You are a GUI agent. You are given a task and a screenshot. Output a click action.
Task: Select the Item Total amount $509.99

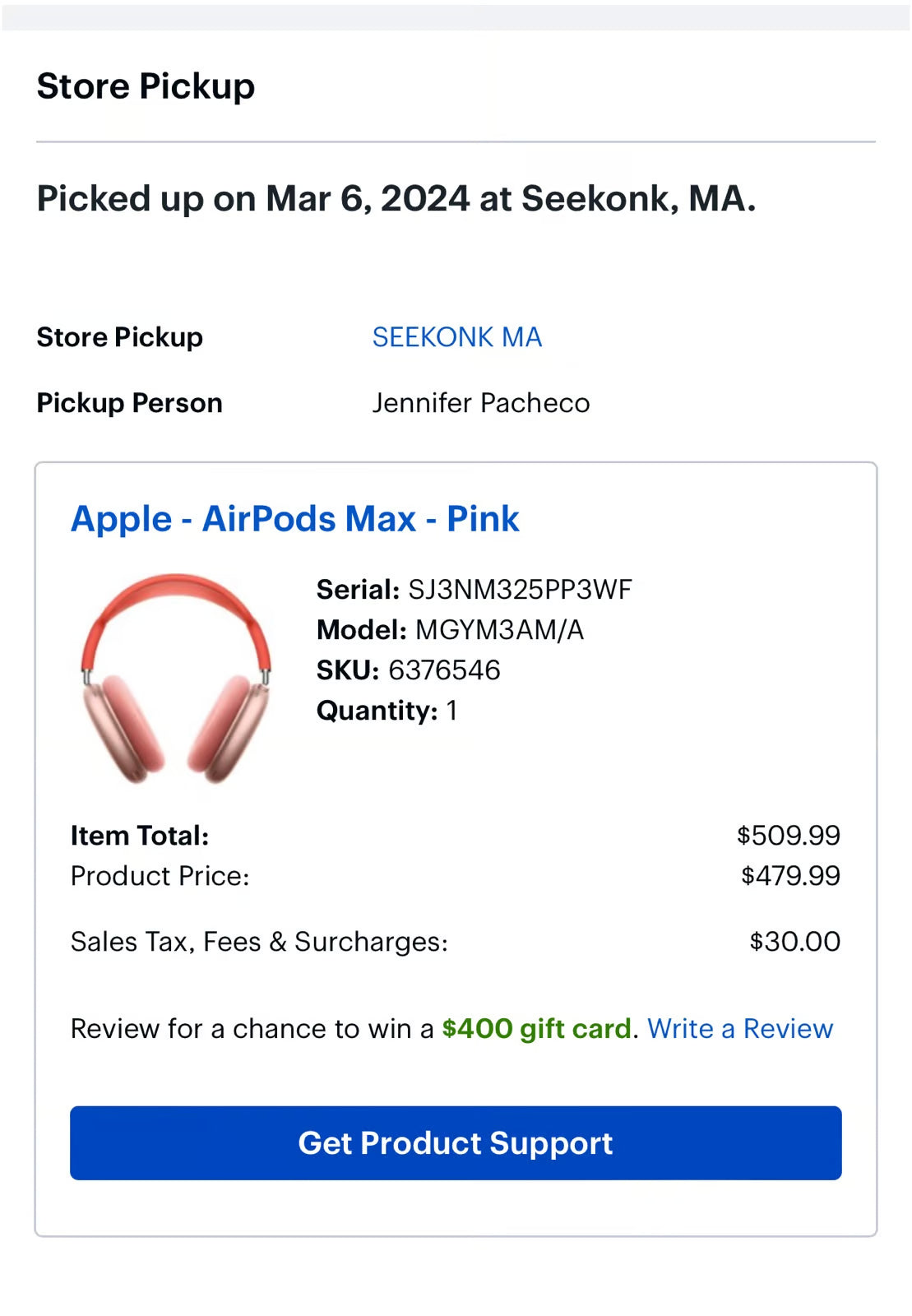tap(789, 835)
